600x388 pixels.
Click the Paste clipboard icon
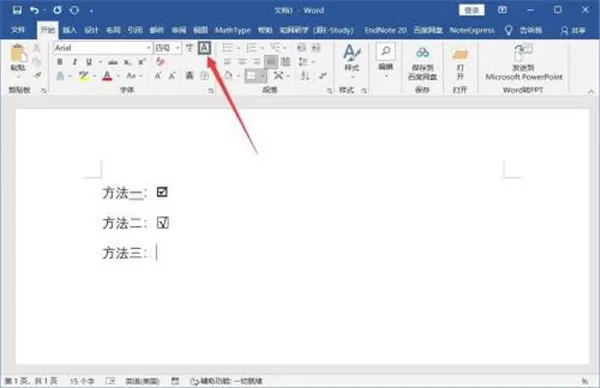click(18, 54)
